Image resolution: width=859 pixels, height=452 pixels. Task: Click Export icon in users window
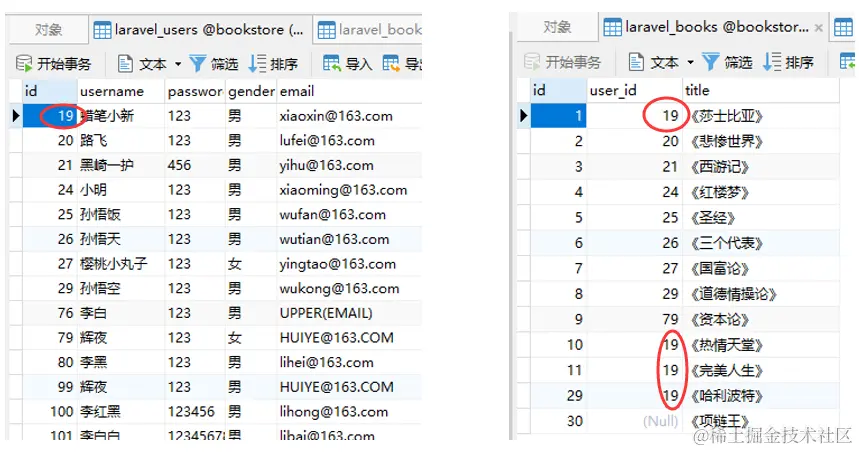click(391, 64)
